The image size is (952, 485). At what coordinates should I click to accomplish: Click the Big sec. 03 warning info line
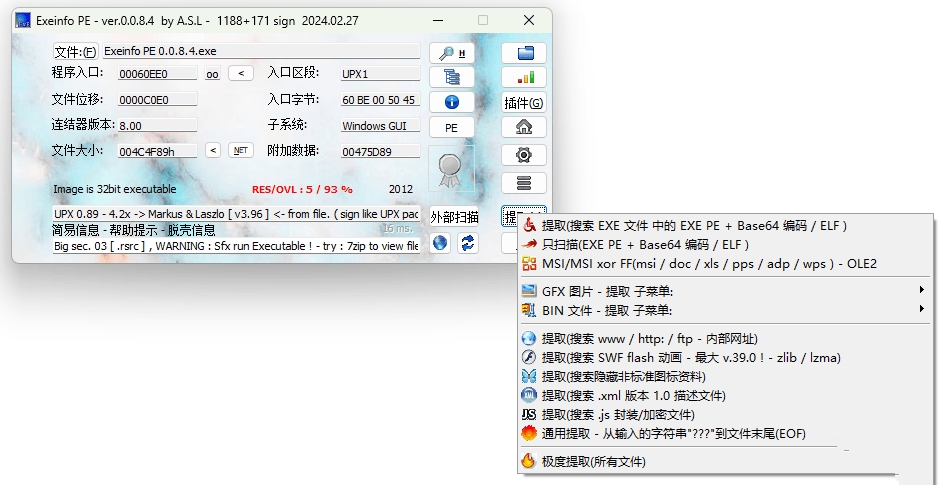point(236,246)
